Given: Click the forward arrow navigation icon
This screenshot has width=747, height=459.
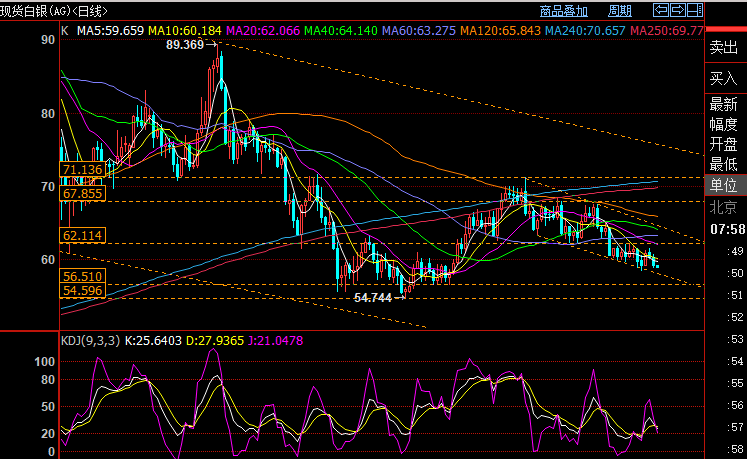Looking at the screenshot, I should (677, 10).
